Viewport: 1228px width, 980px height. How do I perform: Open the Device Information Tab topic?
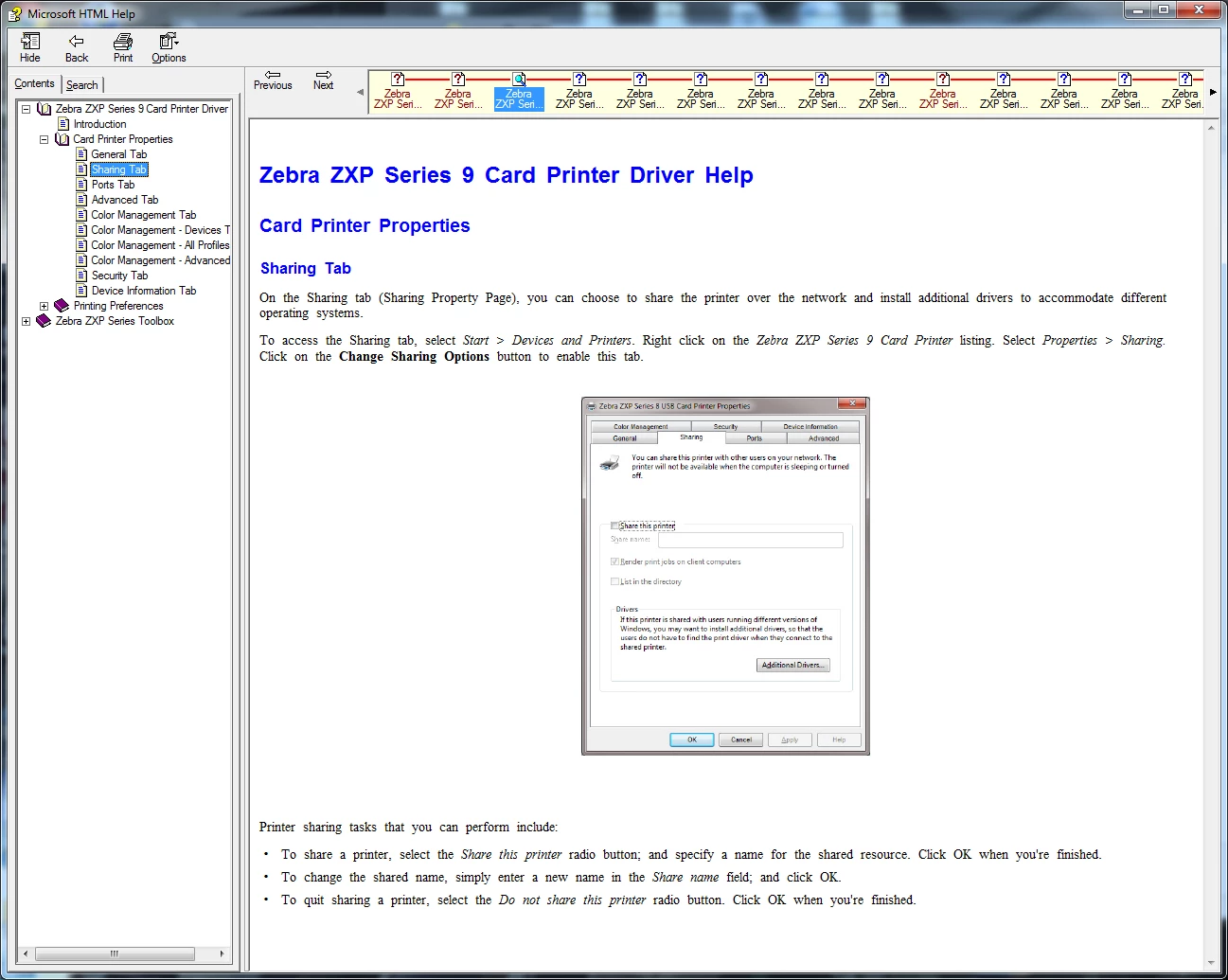point(143,291)
